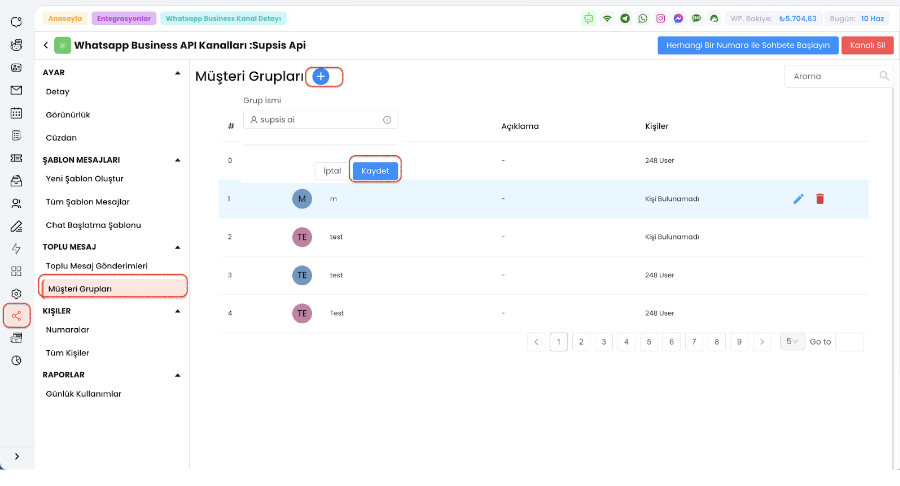The image size is (900, 486).
Task: Open the lightning bolt icon in left sidebar
Action: pos(16,248)
